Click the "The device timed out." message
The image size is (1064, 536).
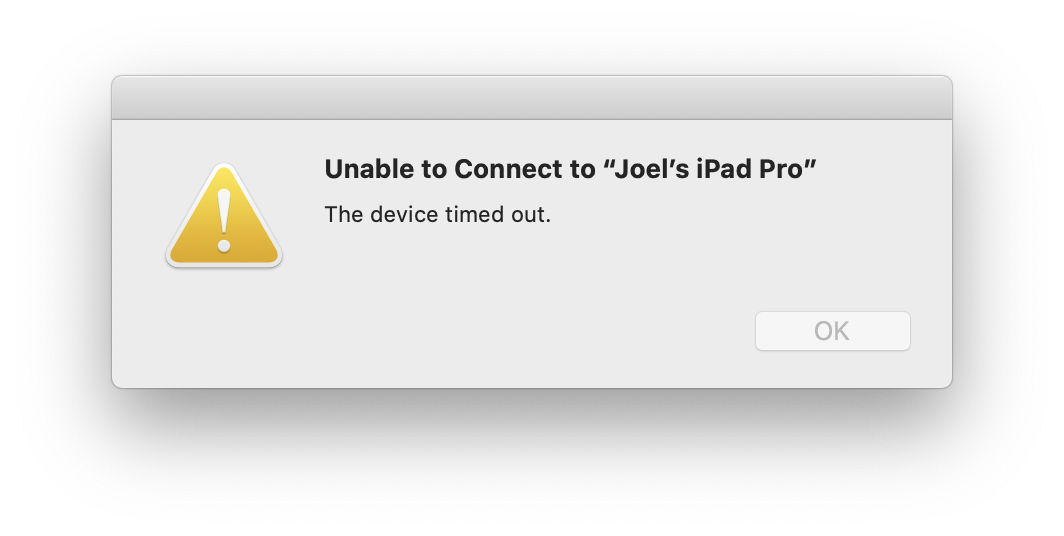[438, 214]
